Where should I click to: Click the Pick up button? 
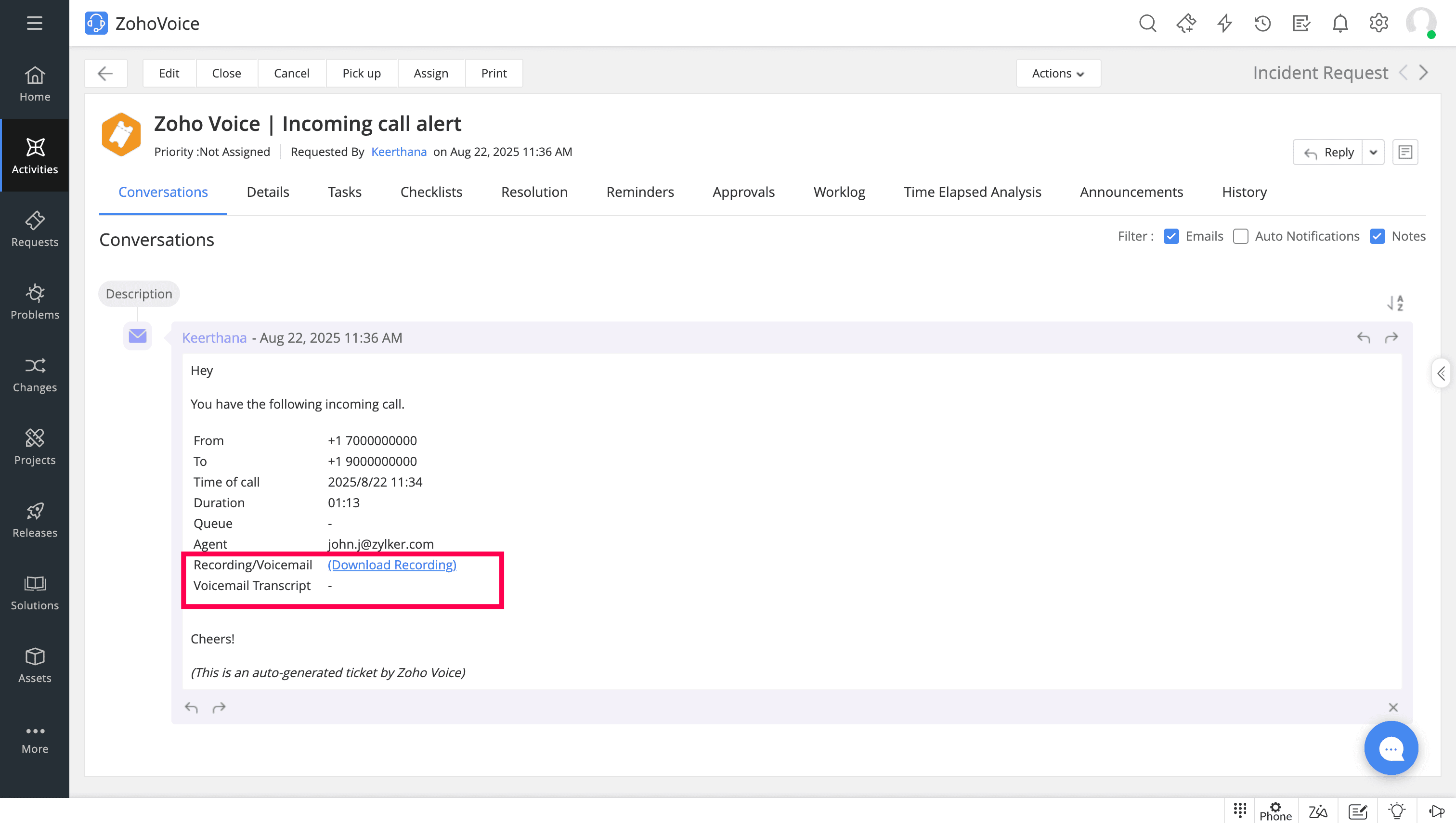[361, 73]
